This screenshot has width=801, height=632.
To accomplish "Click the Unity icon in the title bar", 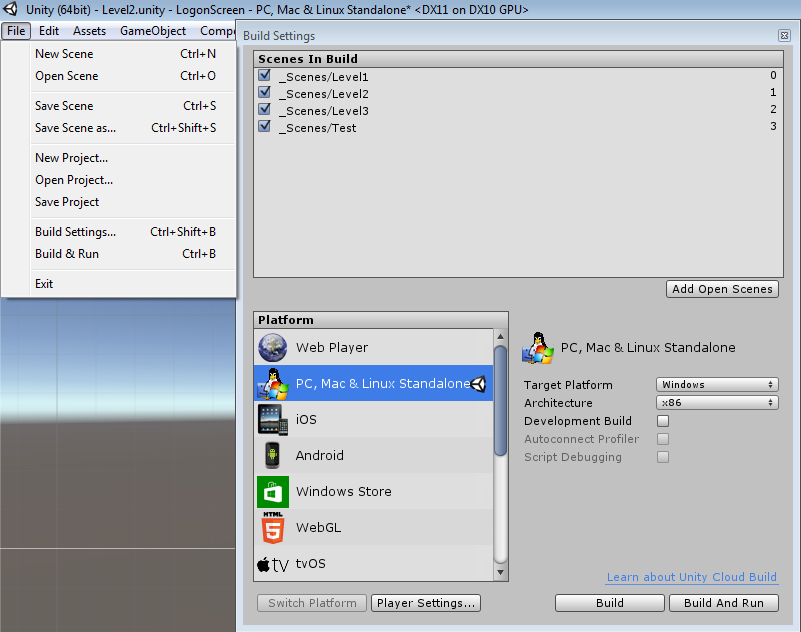I will click(10, 9).
